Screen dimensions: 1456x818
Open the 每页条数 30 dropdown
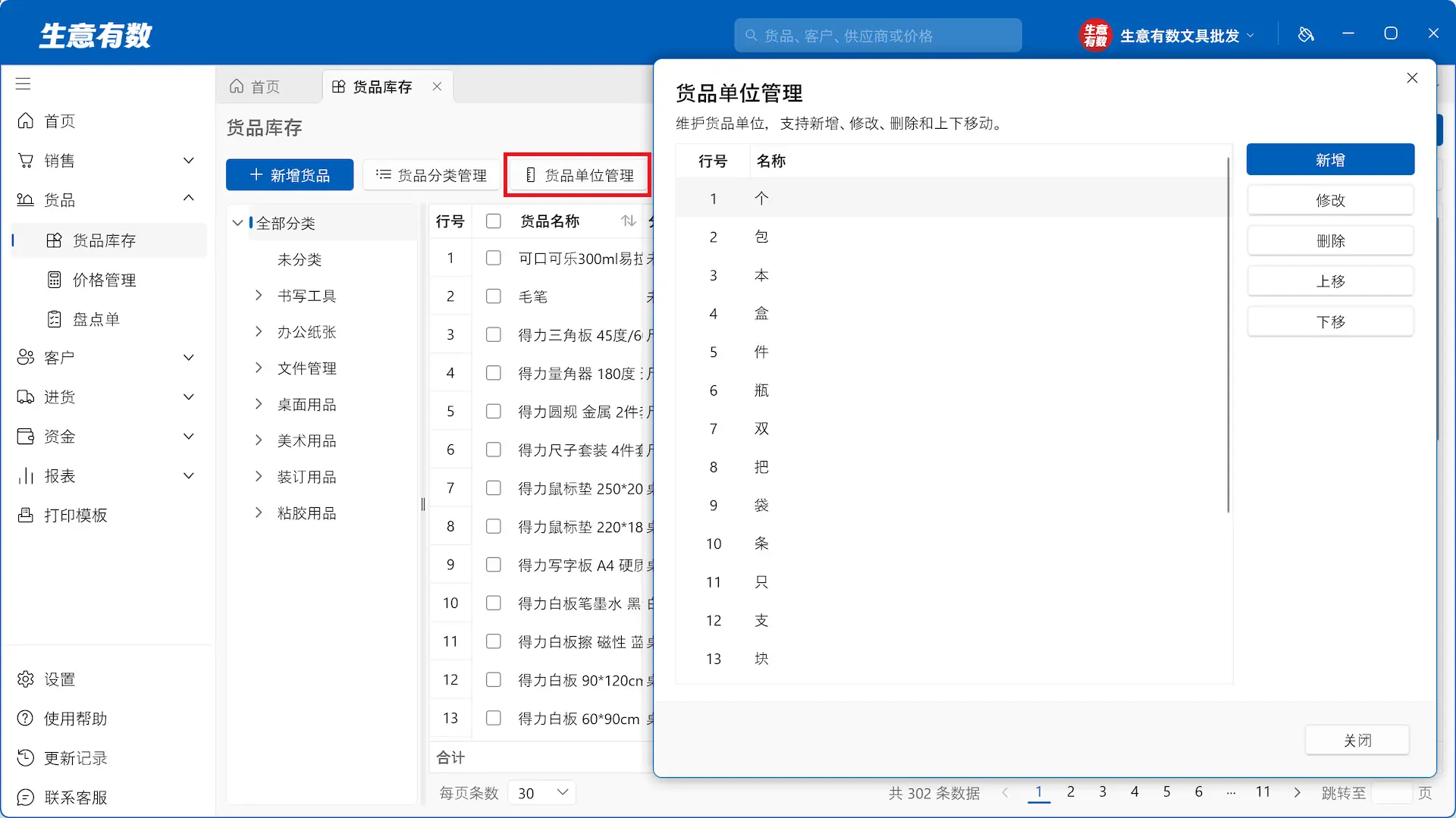coord(541,793)
